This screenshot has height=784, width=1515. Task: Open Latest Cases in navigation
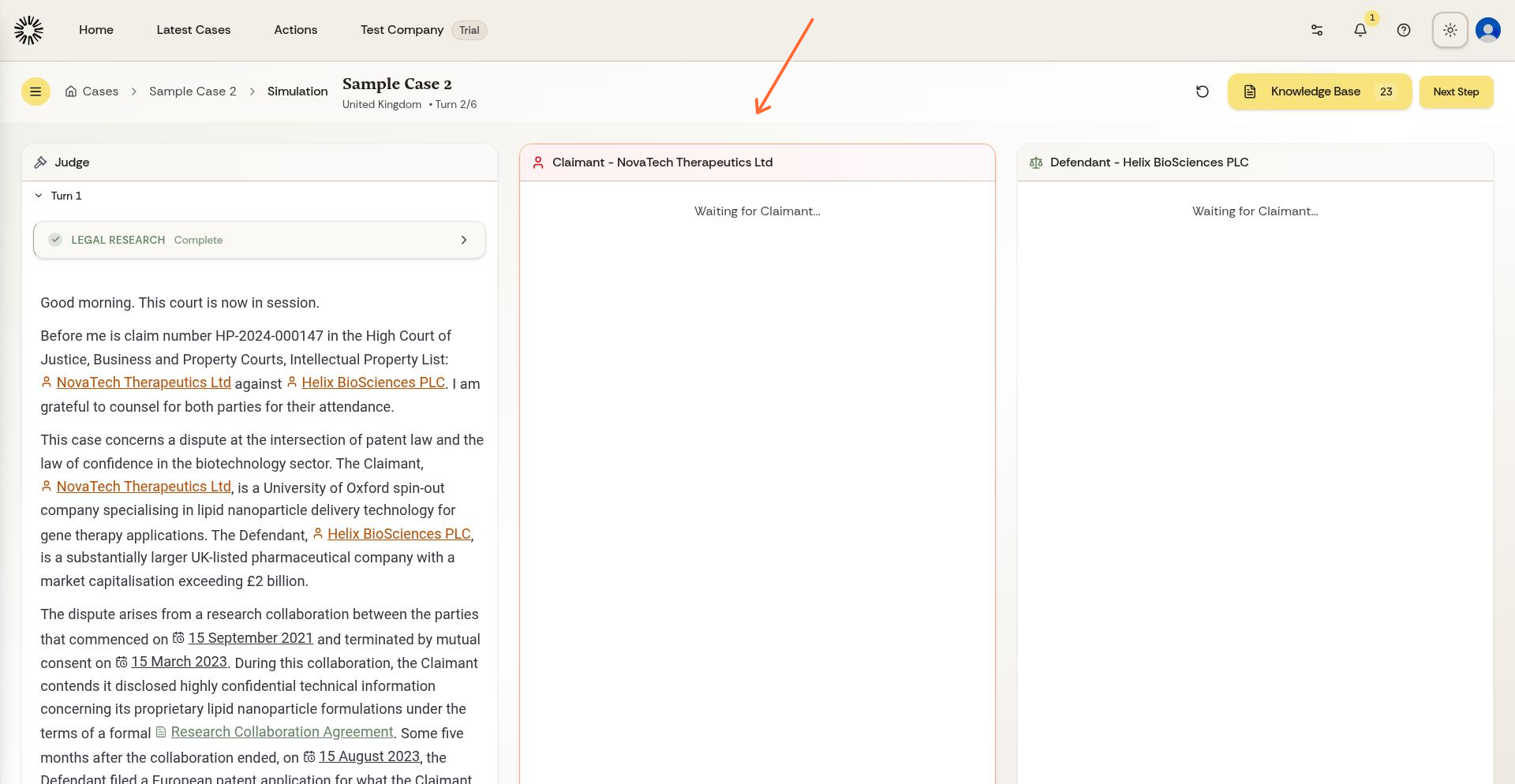193,30
